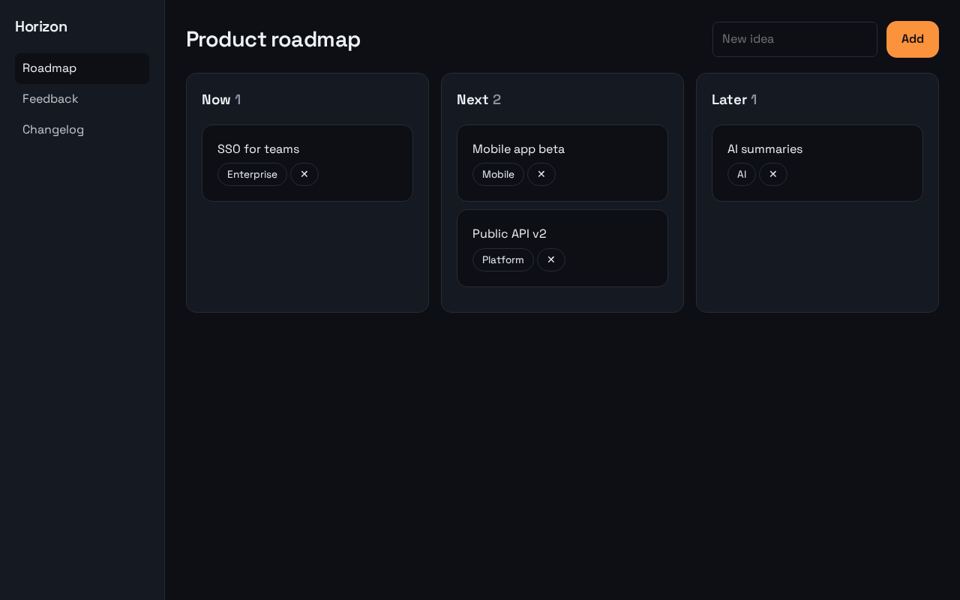Image resolution: width=960 pixels, height=600 pixels.
Task: Select the Enterprise tag
Action: tap(252, 174)
